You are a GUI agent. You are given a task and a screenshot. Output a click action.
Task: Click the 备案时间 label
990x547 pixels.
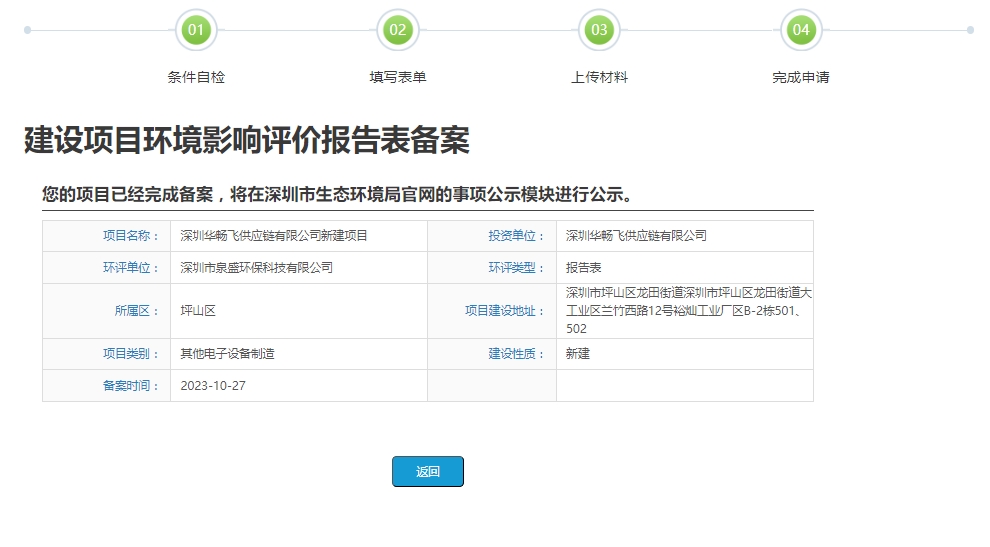click(x=131, y=386)
